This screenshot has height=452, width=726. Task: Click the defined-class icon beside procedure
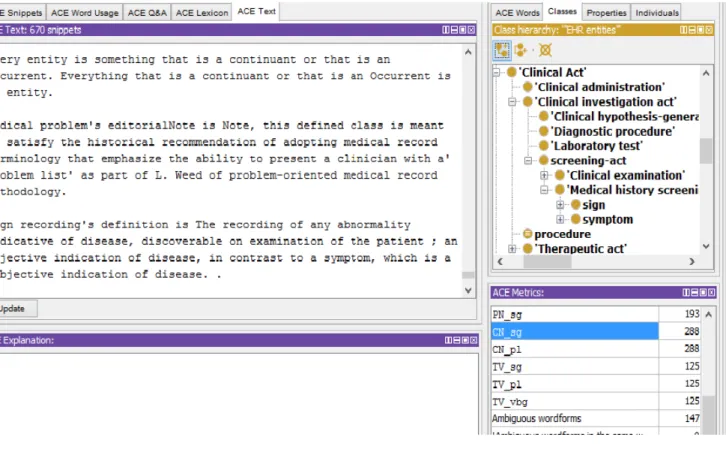click(527, 234)
